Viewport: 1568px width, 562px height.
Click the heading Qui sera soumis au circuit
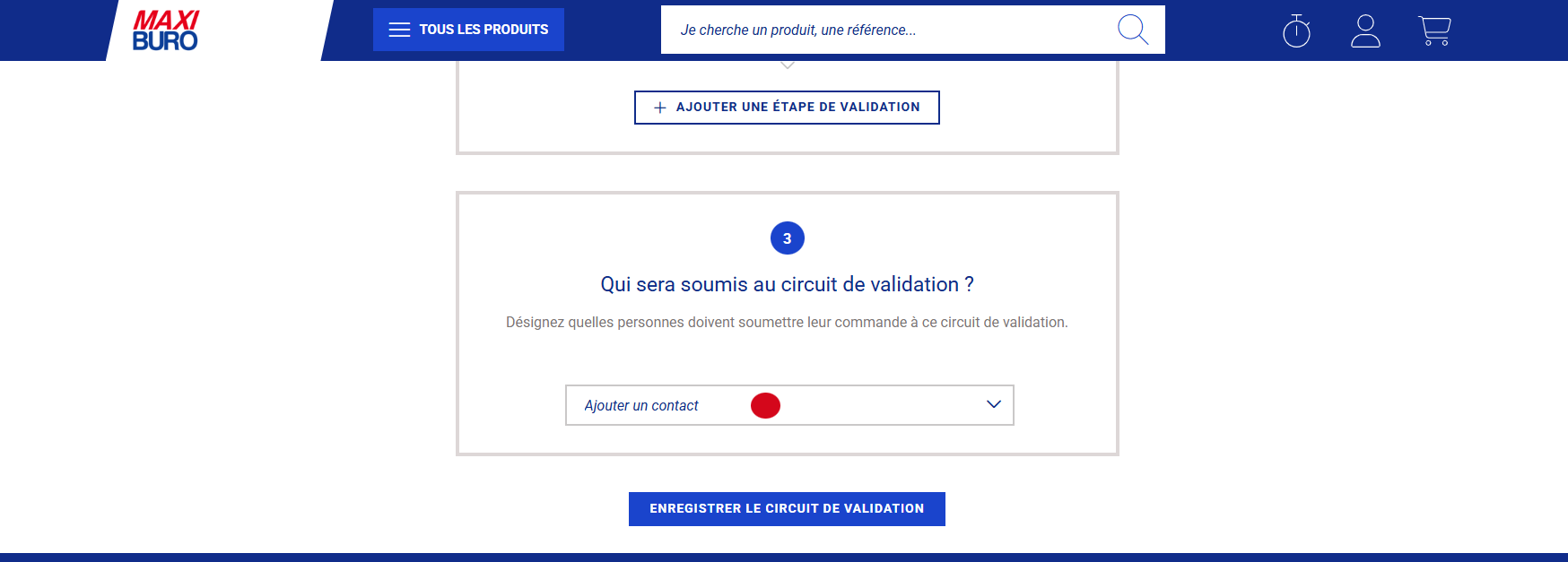point(787,284)
